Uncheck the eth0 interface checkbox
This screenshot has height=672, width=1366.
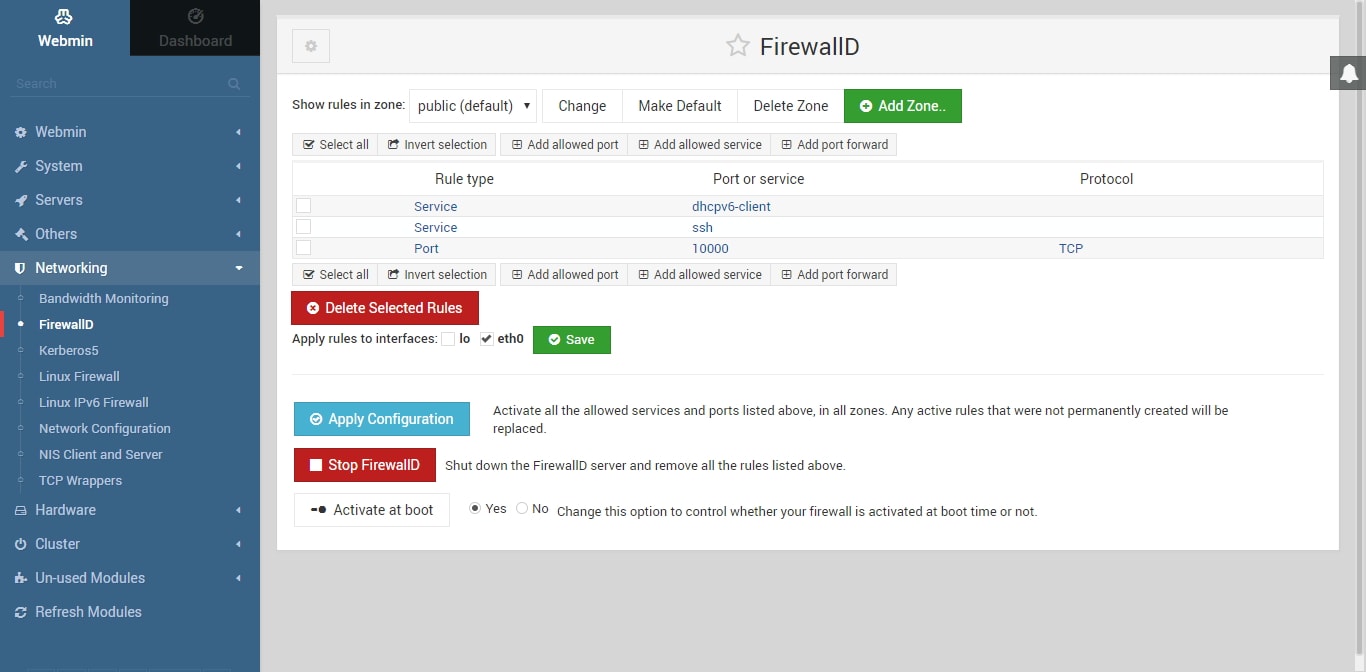click(486, 339)
